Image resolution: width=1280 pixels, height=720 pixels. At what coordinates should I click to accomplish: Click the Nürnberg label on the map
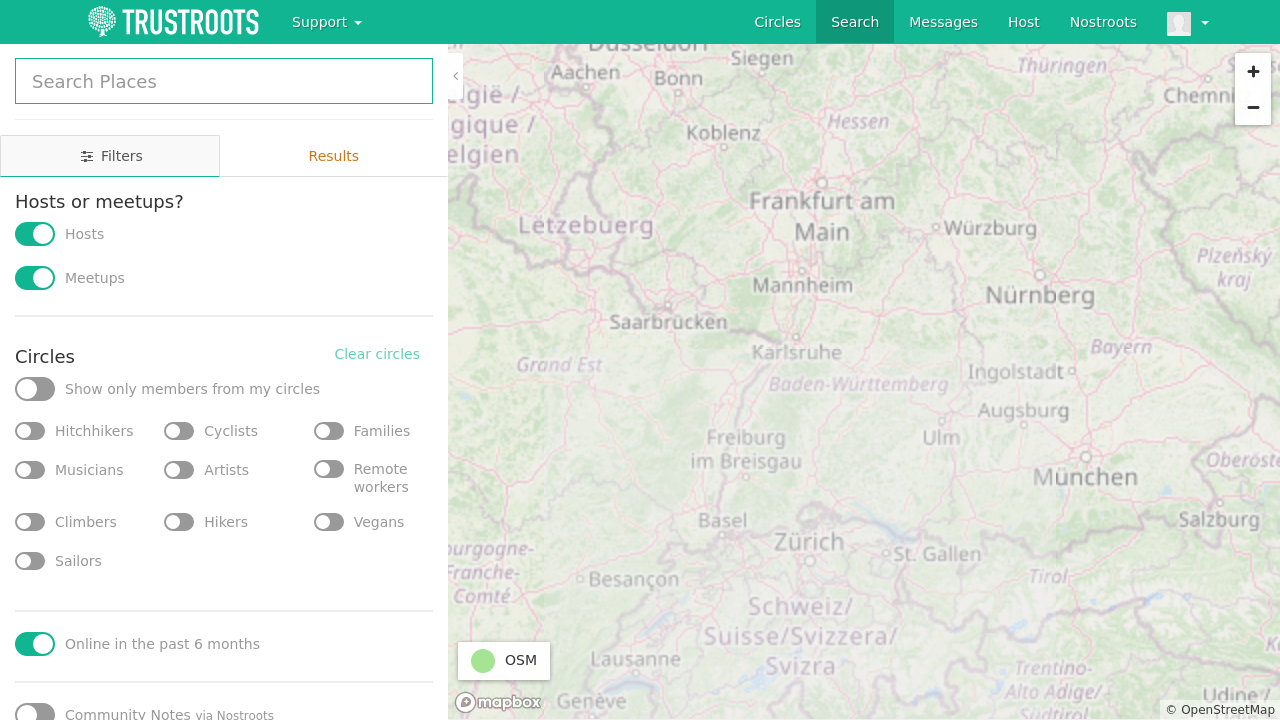coord(1040,295)
